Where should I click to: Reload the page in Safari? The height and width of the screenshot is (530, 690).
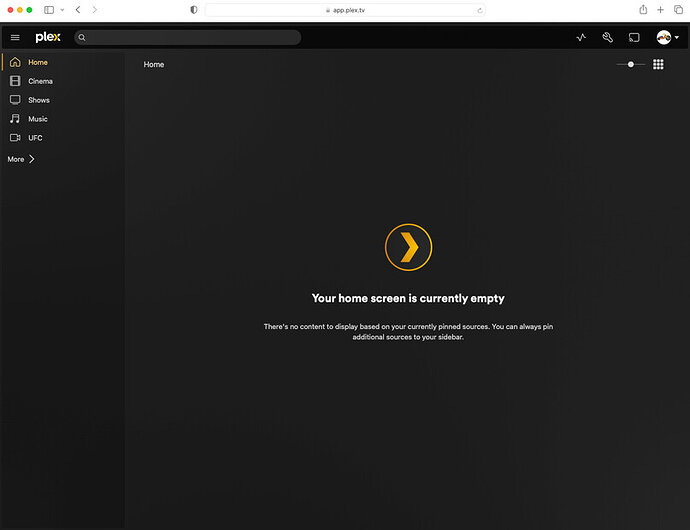coord(480,10)
